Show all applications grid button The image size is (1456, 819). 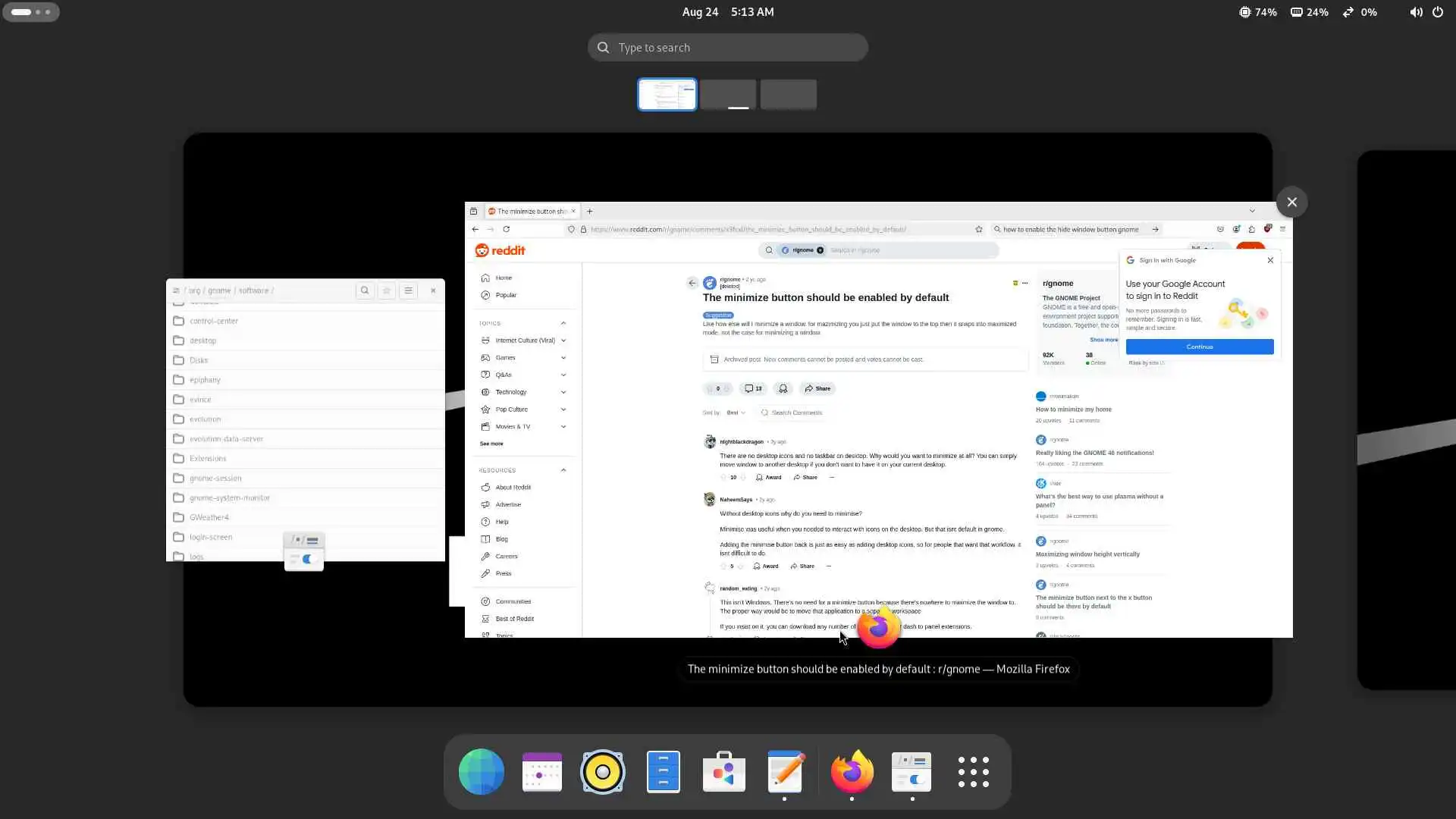[973, 771]
